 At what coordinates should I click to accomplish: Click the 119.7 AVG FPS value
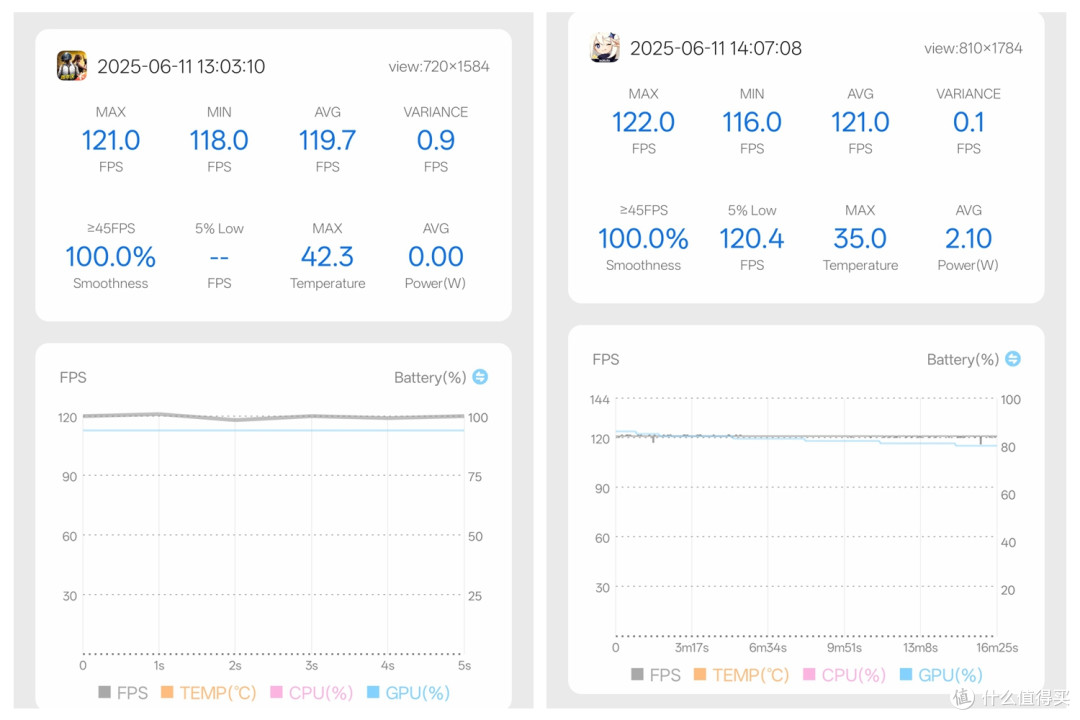click(327, 141)
